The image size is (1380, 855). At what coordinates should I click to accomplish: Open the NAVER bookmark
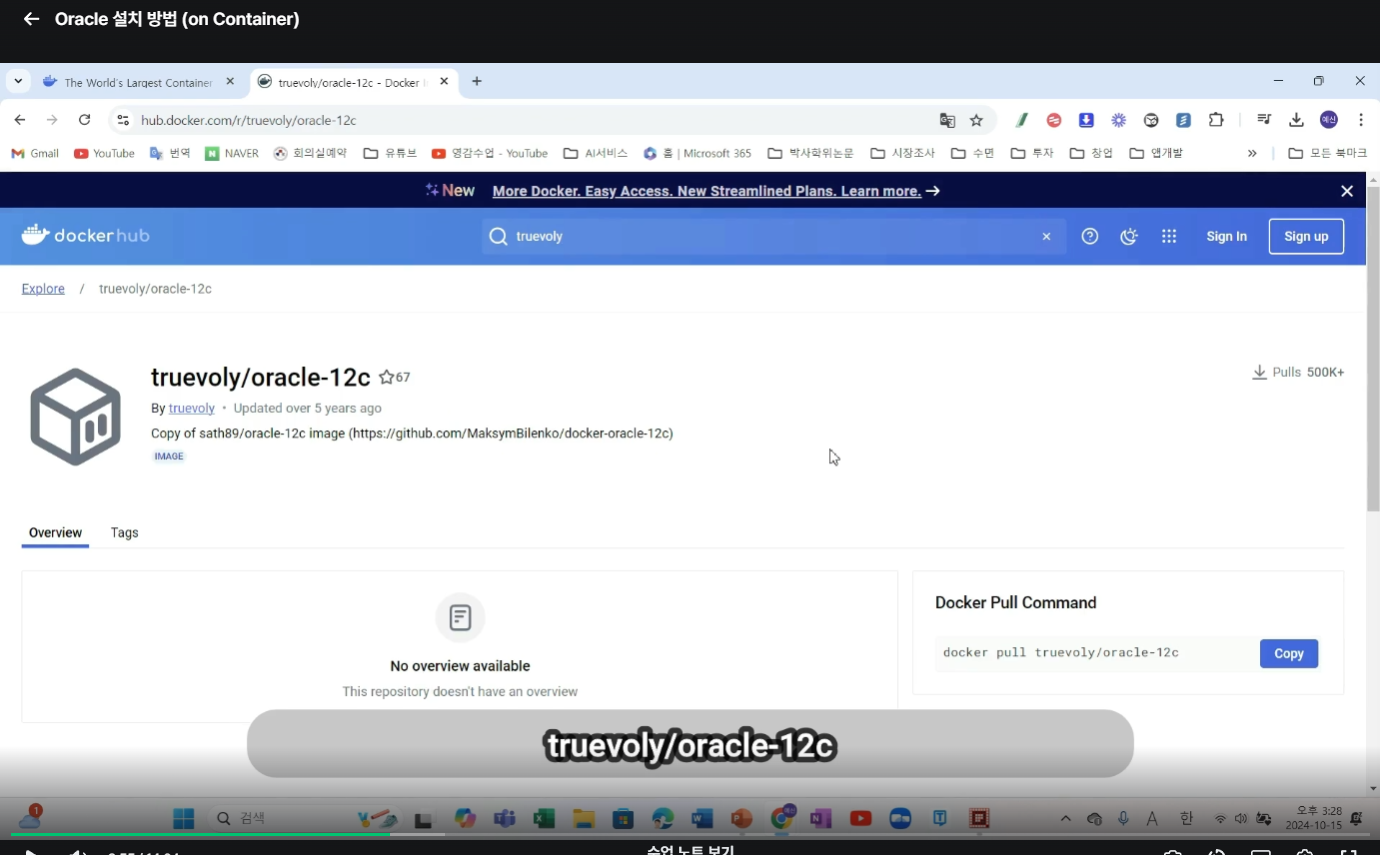click(x=232, y=153)
